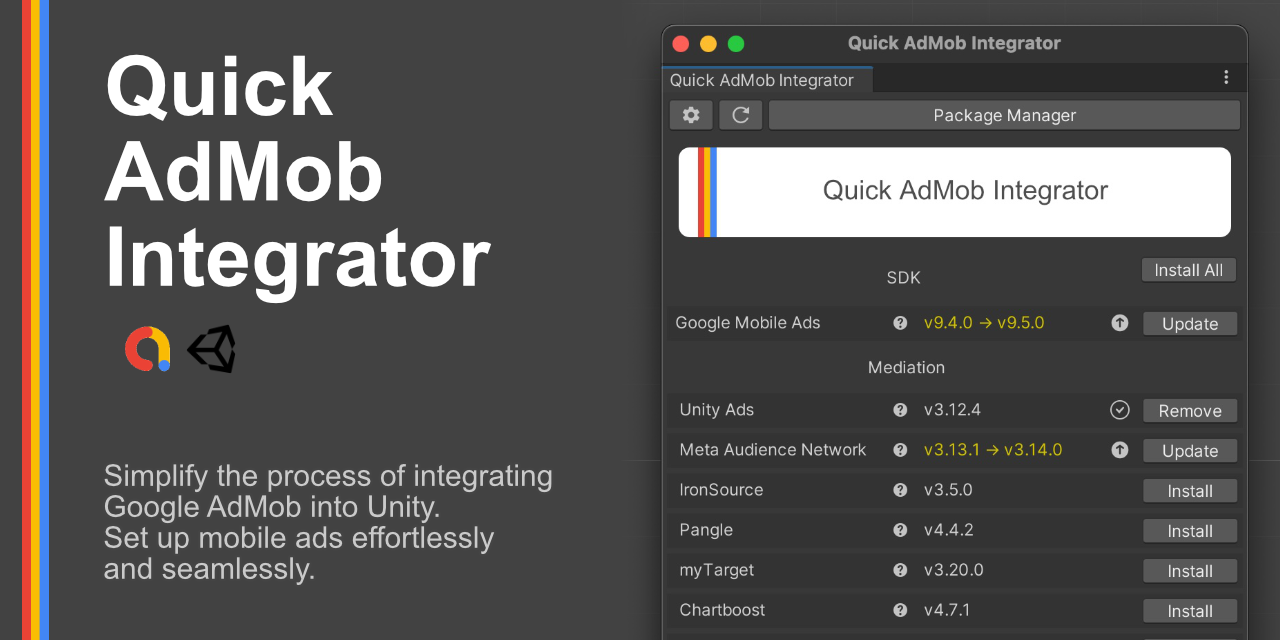Click help icon next to IronSource
The width and height of the screenshot is (1280, 640).
[900, 490]
